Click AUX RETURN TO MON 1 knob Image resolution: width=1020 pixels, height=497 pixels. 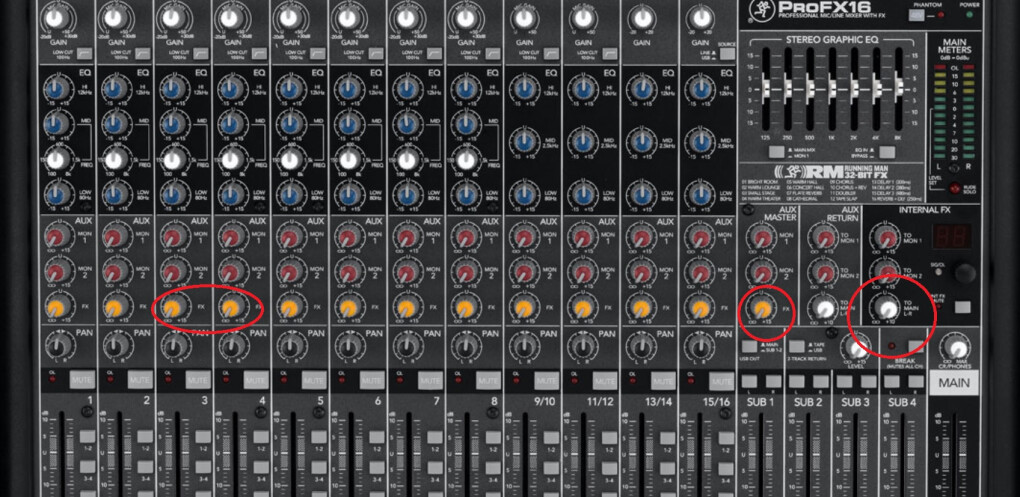tap(825, 237)
